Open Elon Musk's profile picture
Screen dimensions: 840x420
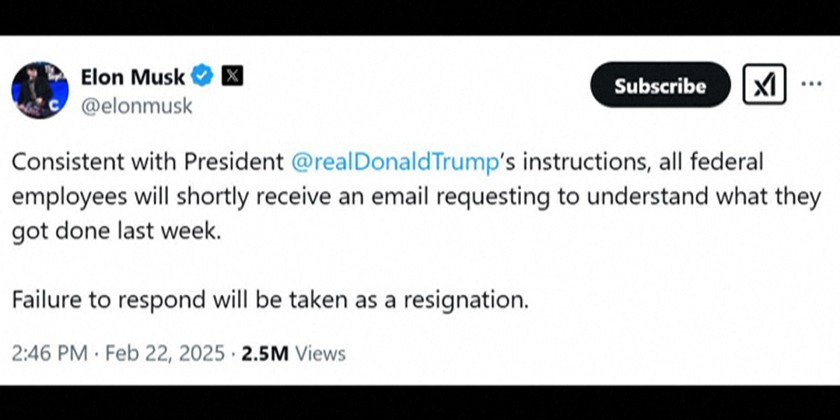tap(38, 89)
